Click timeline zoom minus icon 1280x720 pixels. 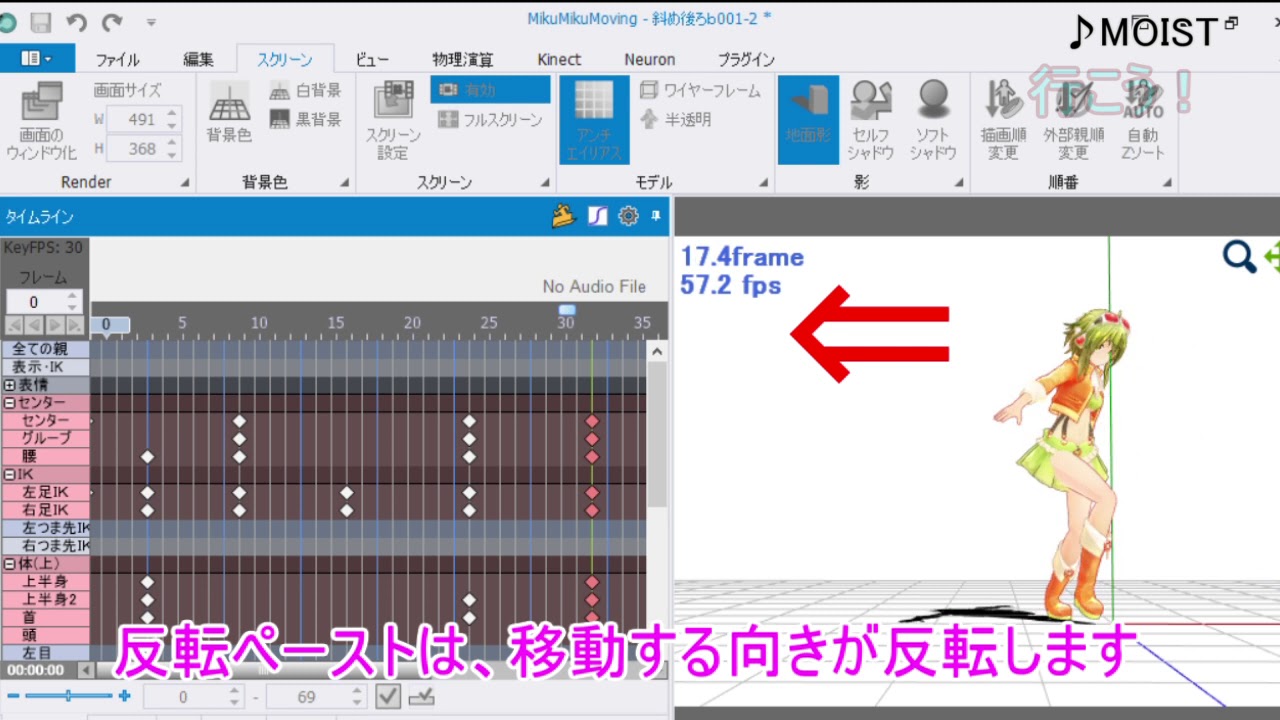13,696
